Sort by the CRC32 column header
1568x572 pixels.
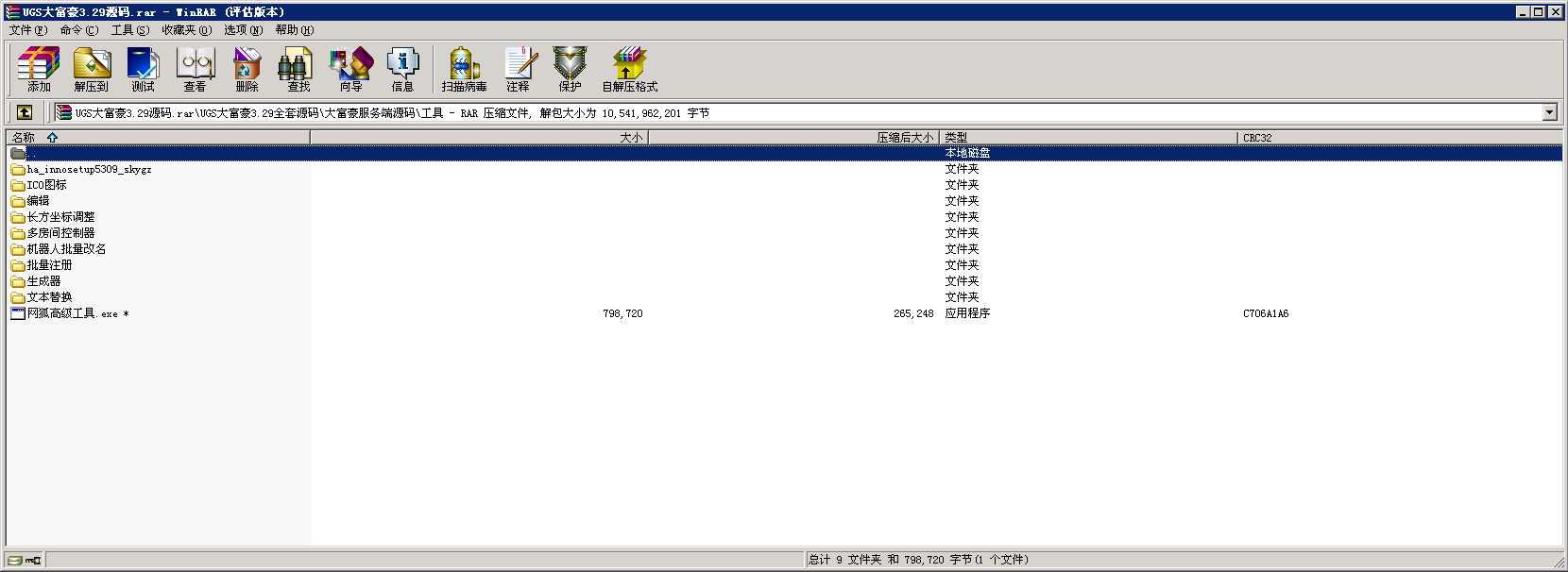click(x=1400, y=137)
